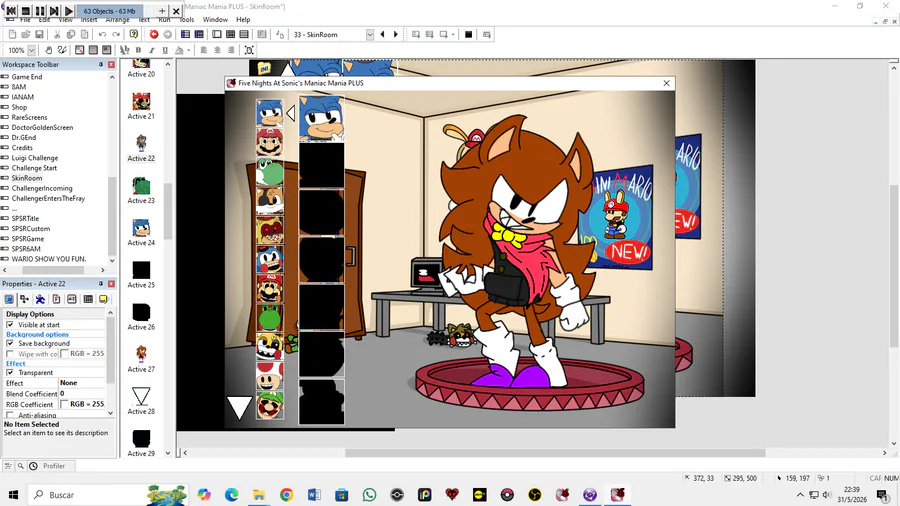Toggle the Anti-aliasing checkbox

[10, 415]
